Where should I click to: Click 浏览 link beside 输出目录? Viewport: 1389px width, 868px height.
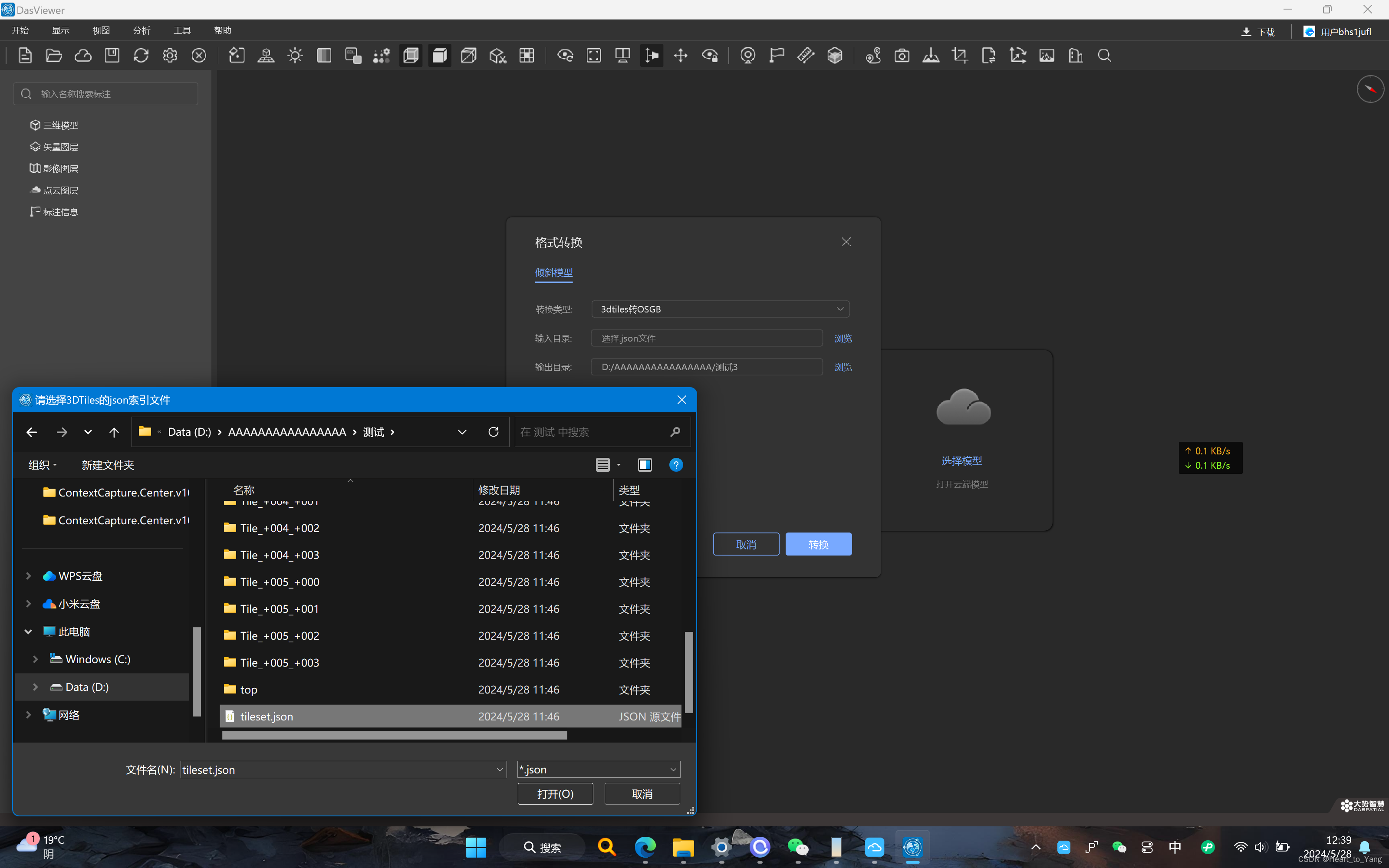tap(843, 368)
